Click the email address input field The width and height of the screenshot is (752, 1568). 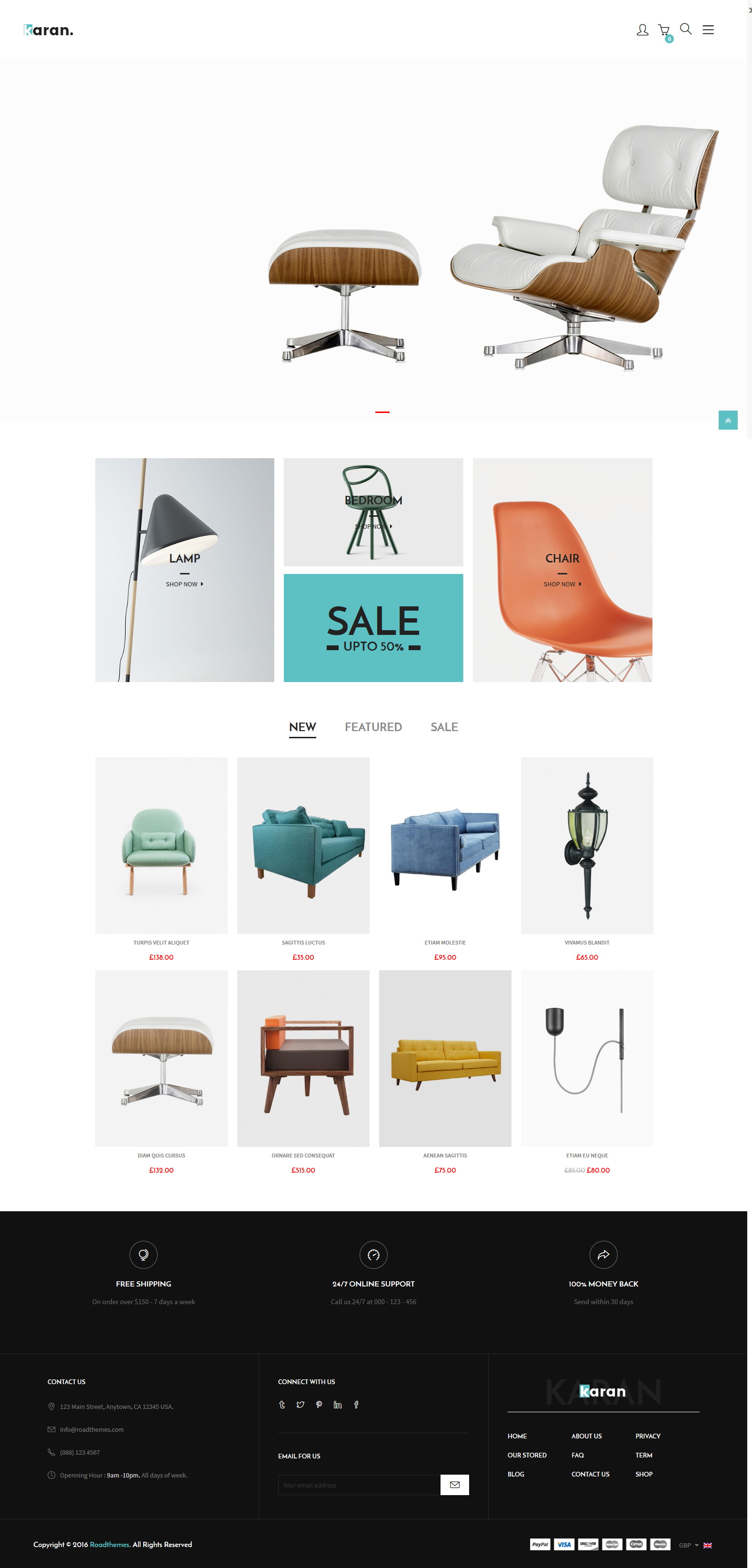[x=359, y=1485]
